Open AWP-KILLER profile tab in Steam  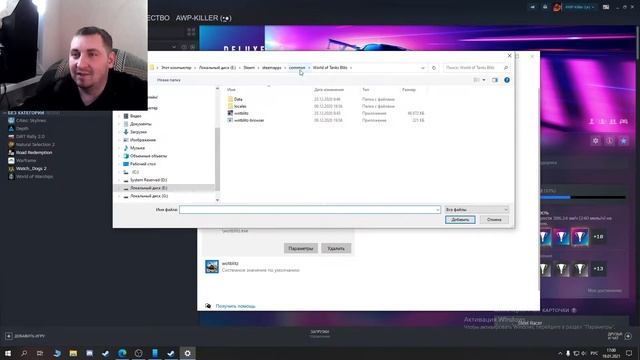(x=204, y=18)
